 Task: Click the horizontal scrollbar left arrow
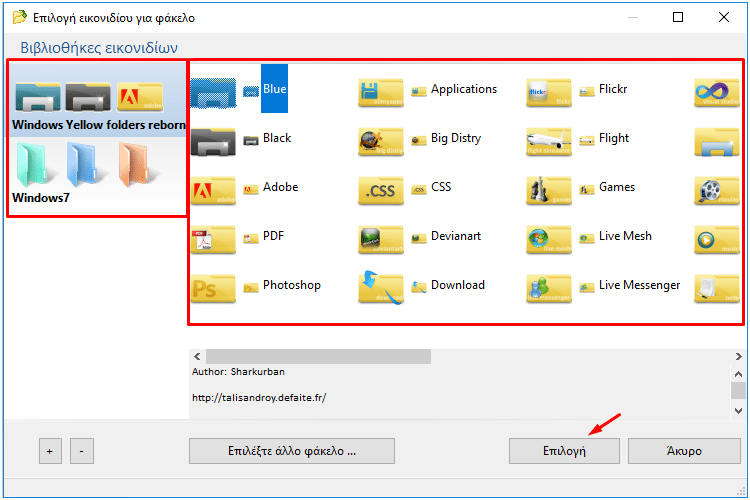coord(197,356)
